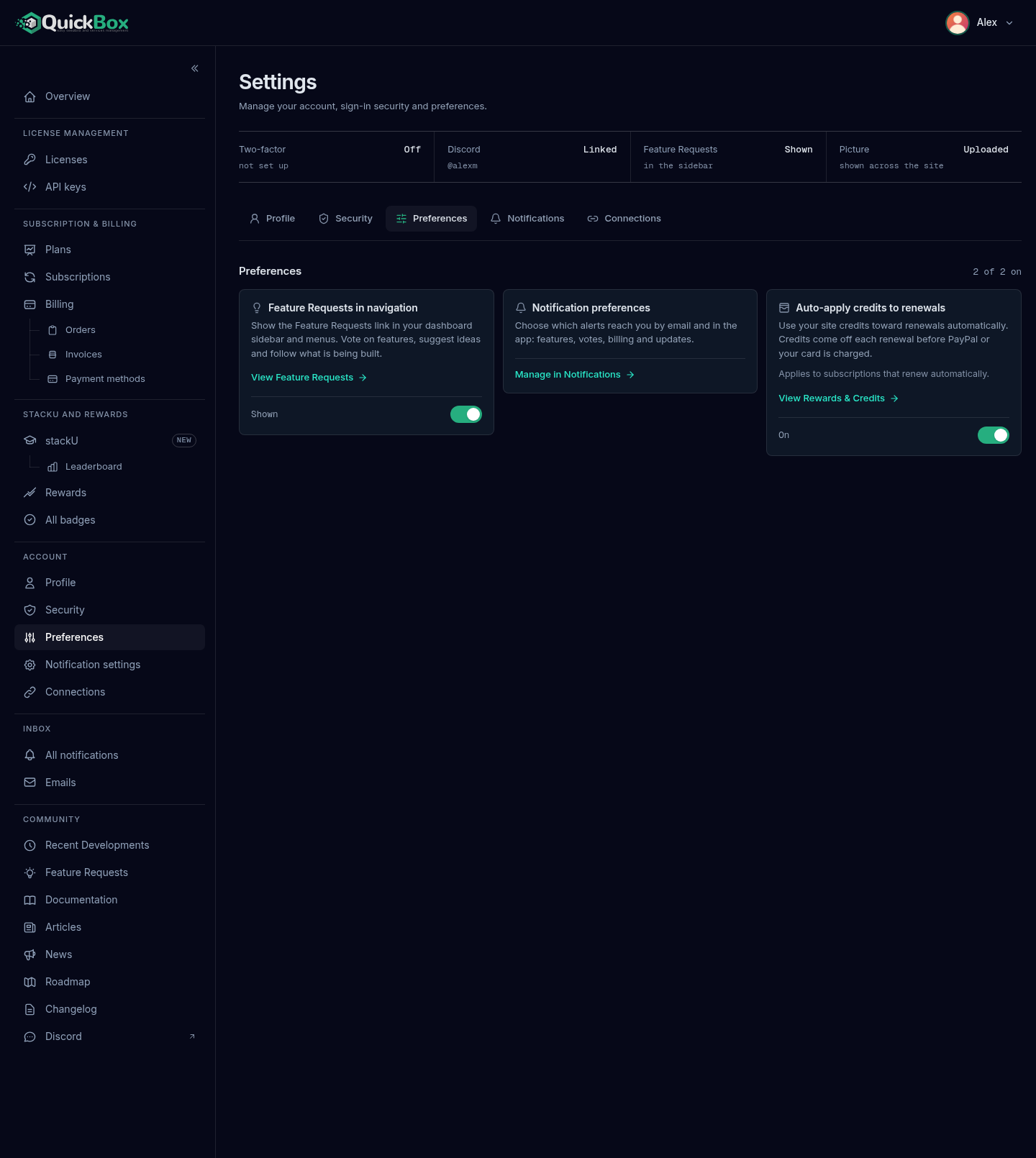
Task: Open View Rewards & Credits link
Action: (x=839, y=398)
